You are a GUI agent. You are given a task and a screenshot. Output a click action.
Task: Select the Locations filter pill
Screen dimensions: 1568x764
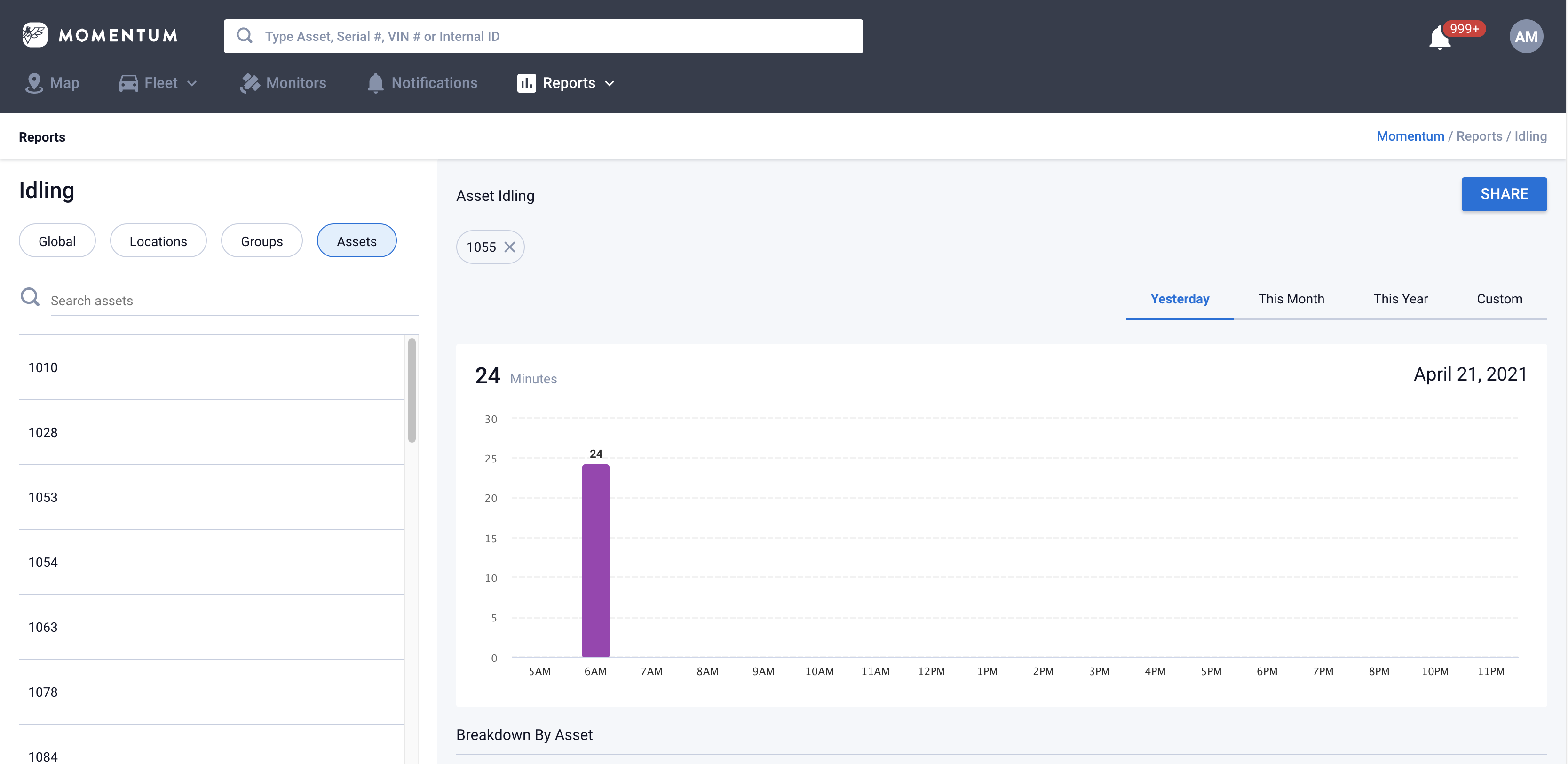(158, 241)
